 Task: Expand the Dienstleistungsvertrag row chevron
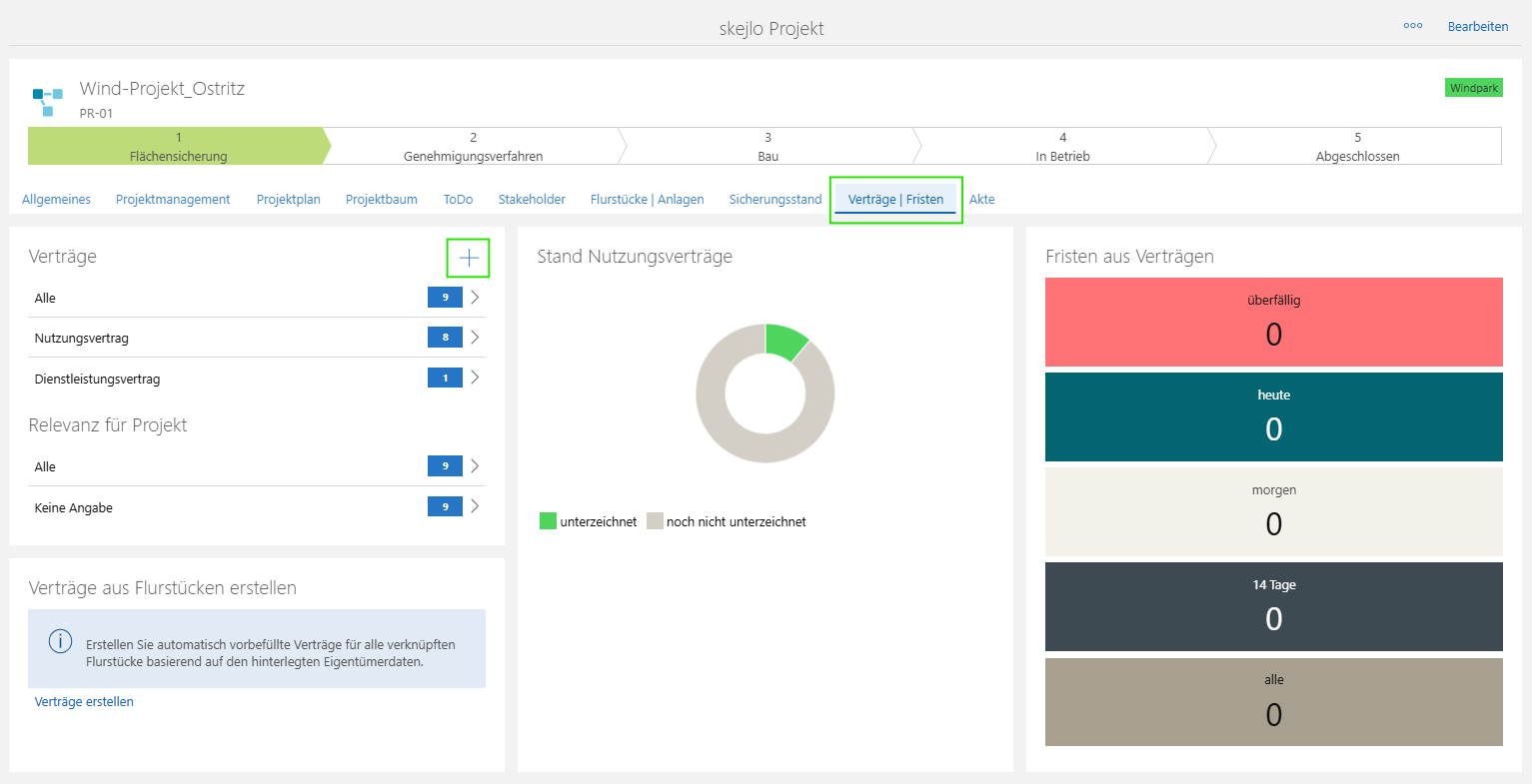tap(475, 378)
